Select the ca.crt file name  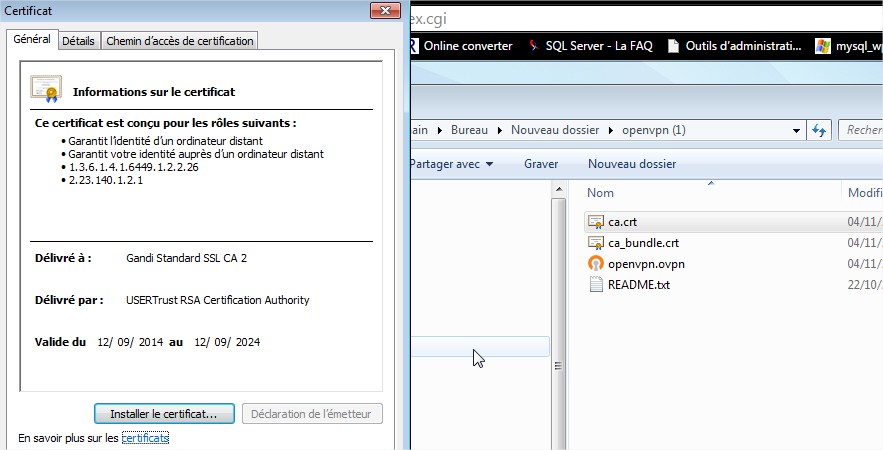[x=622, y=222]
